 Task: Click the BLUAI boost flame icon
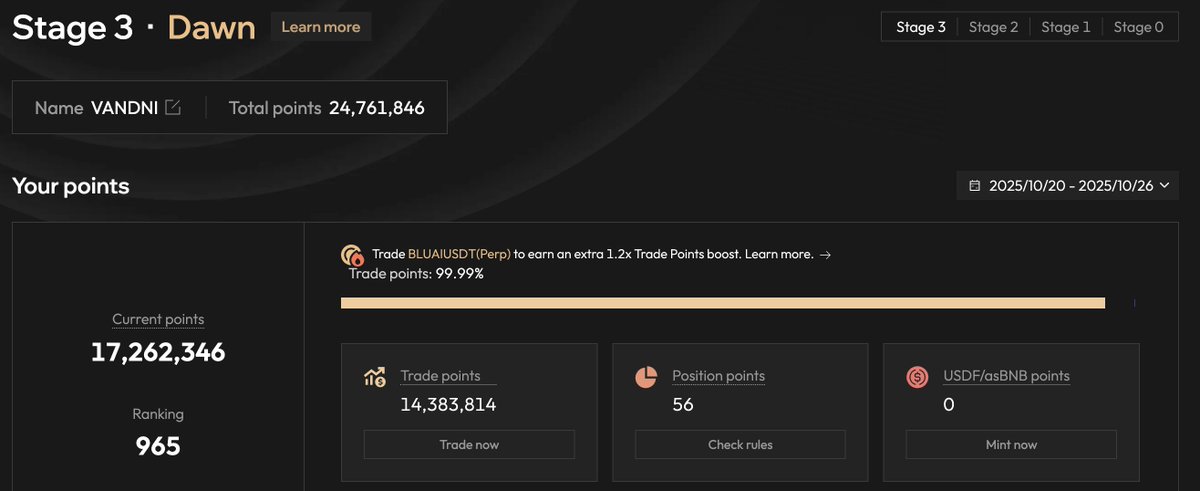tap(352, 255)
